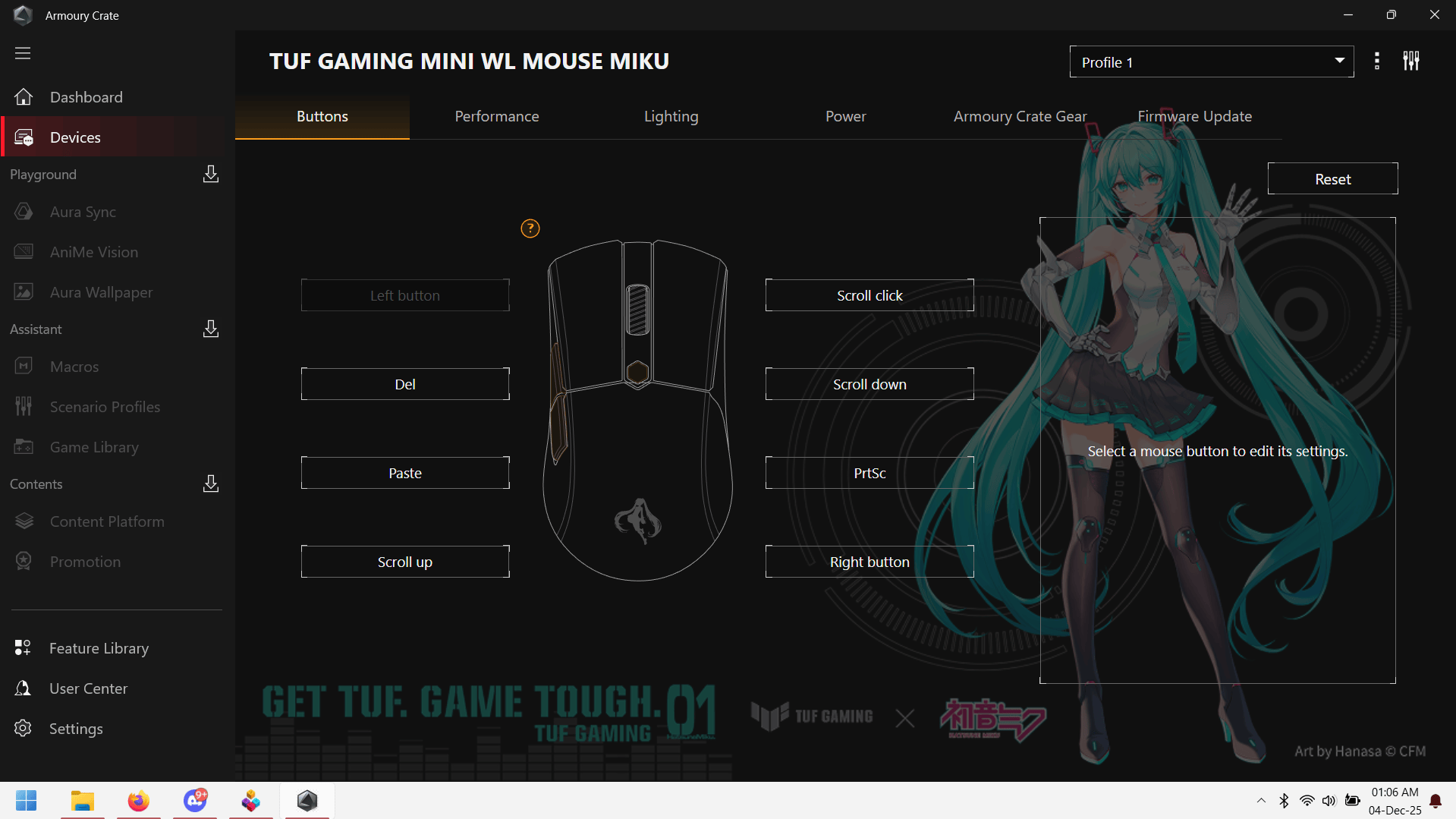Screen dimensions: 1456x819
Task: Open the hamburger menu in the sidebar
Action: click(x=23, y=53)
